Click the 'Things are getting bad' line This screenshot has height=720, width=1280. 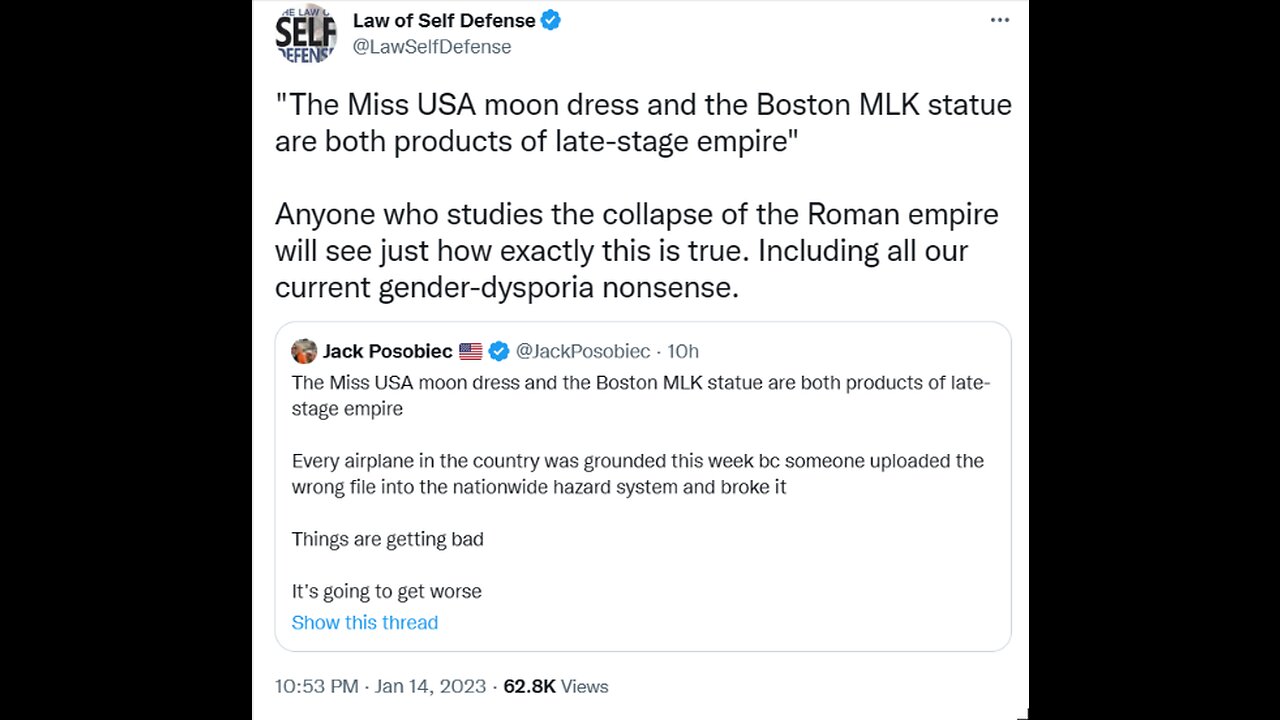(x=388, y=539)
